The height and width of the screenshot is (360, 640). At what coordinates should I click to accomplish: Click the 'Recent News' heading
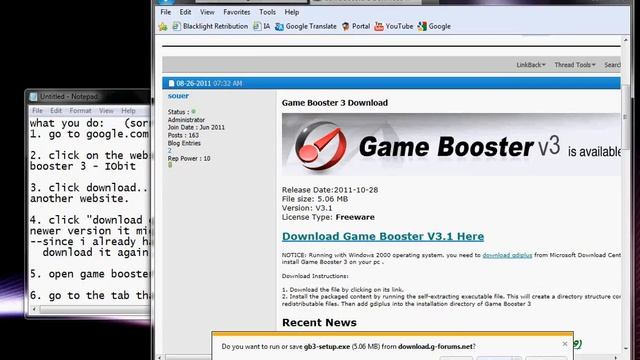click(319, 322)
